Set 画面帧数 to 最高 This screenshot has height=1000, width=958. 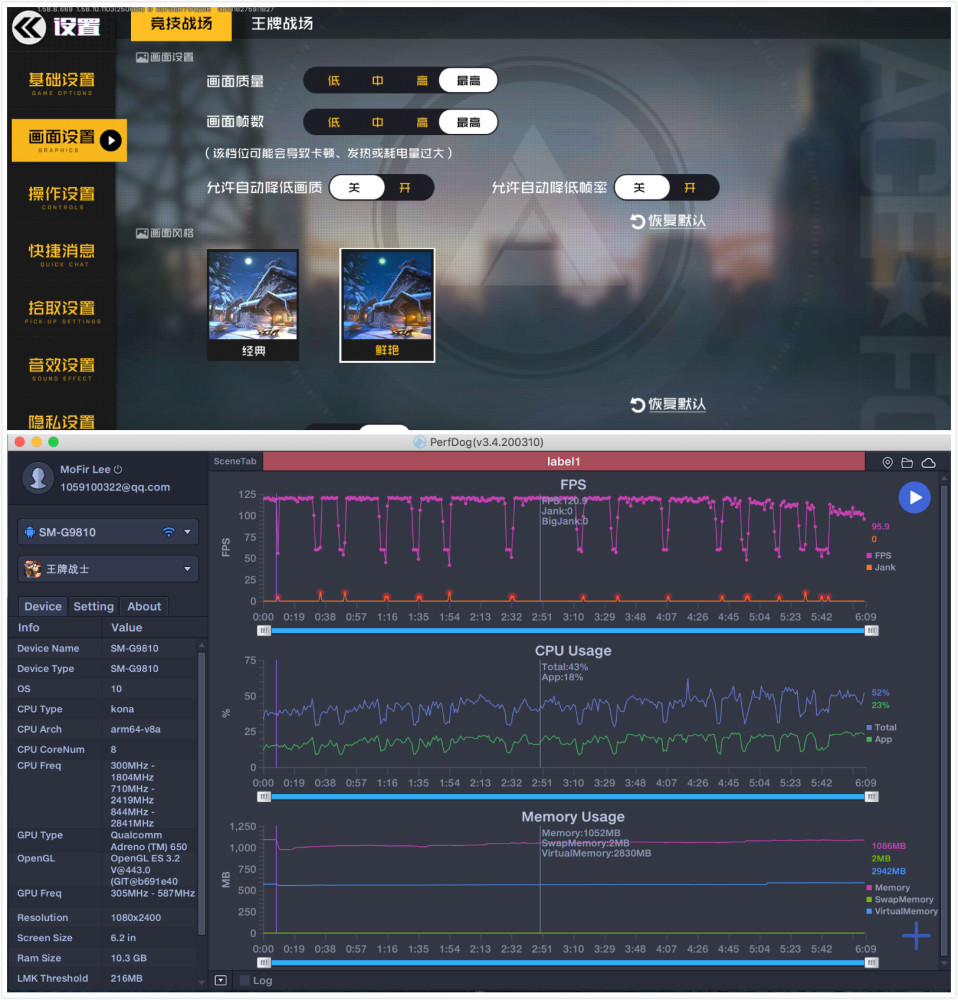click(468, 122)
